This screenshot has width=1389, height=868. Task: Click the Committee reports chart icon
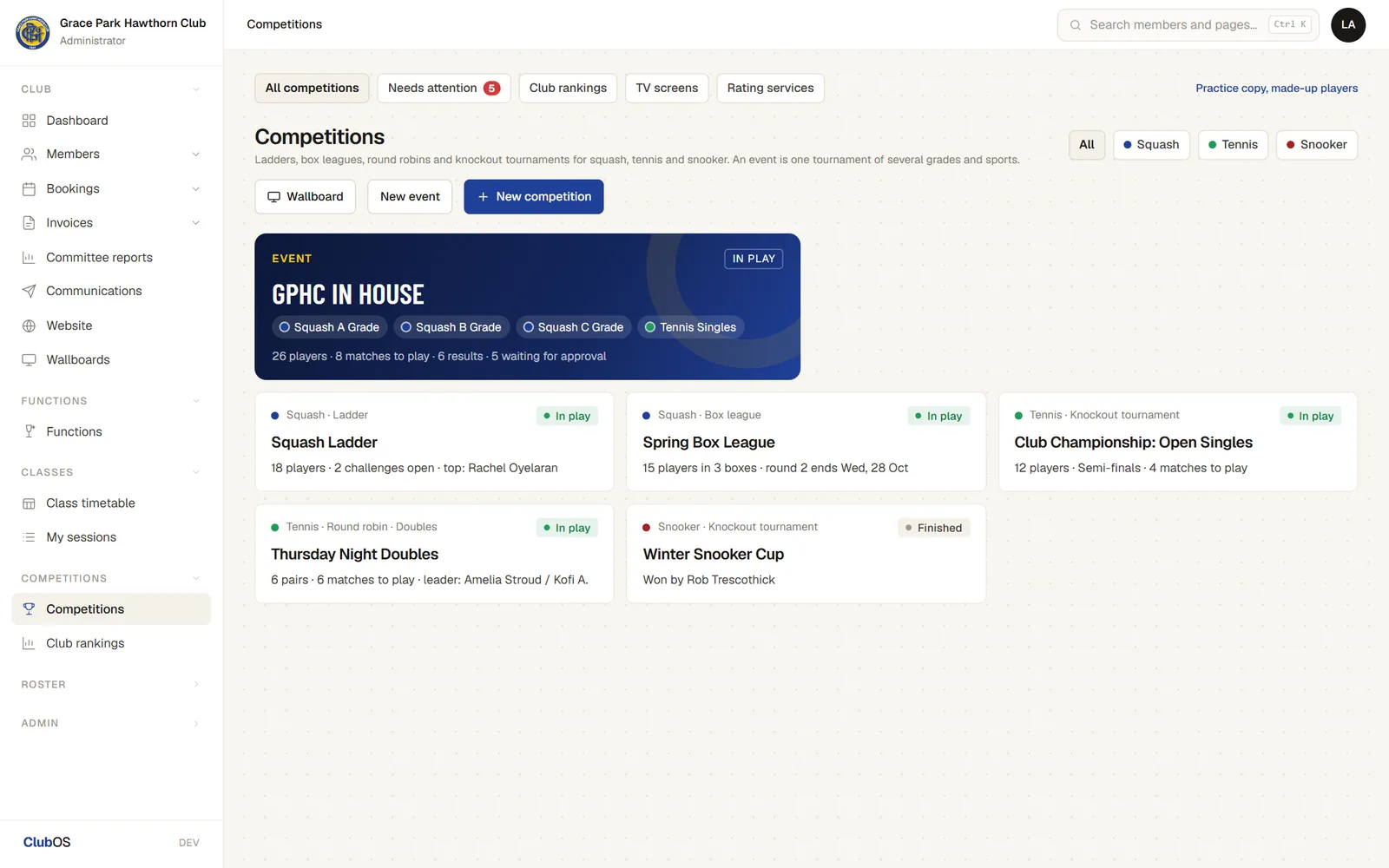[29, 258]
